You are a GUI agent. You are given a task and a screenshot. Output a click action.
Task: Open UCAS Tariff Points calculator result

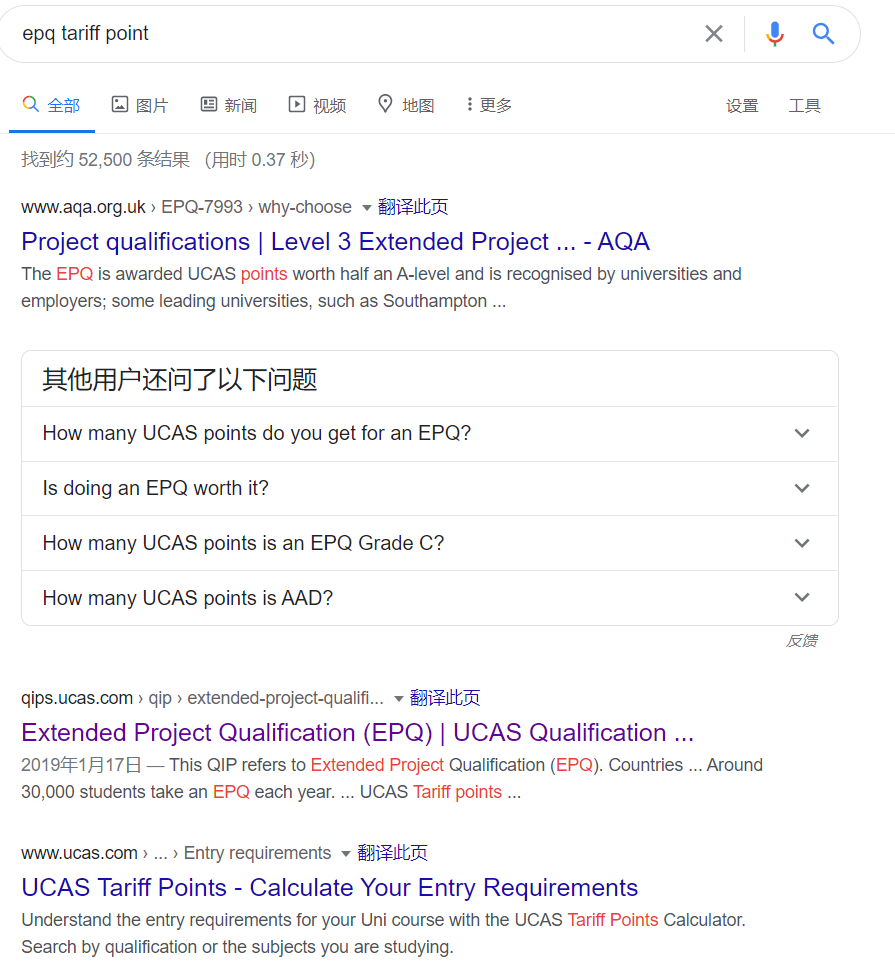(x=329, y=888)
